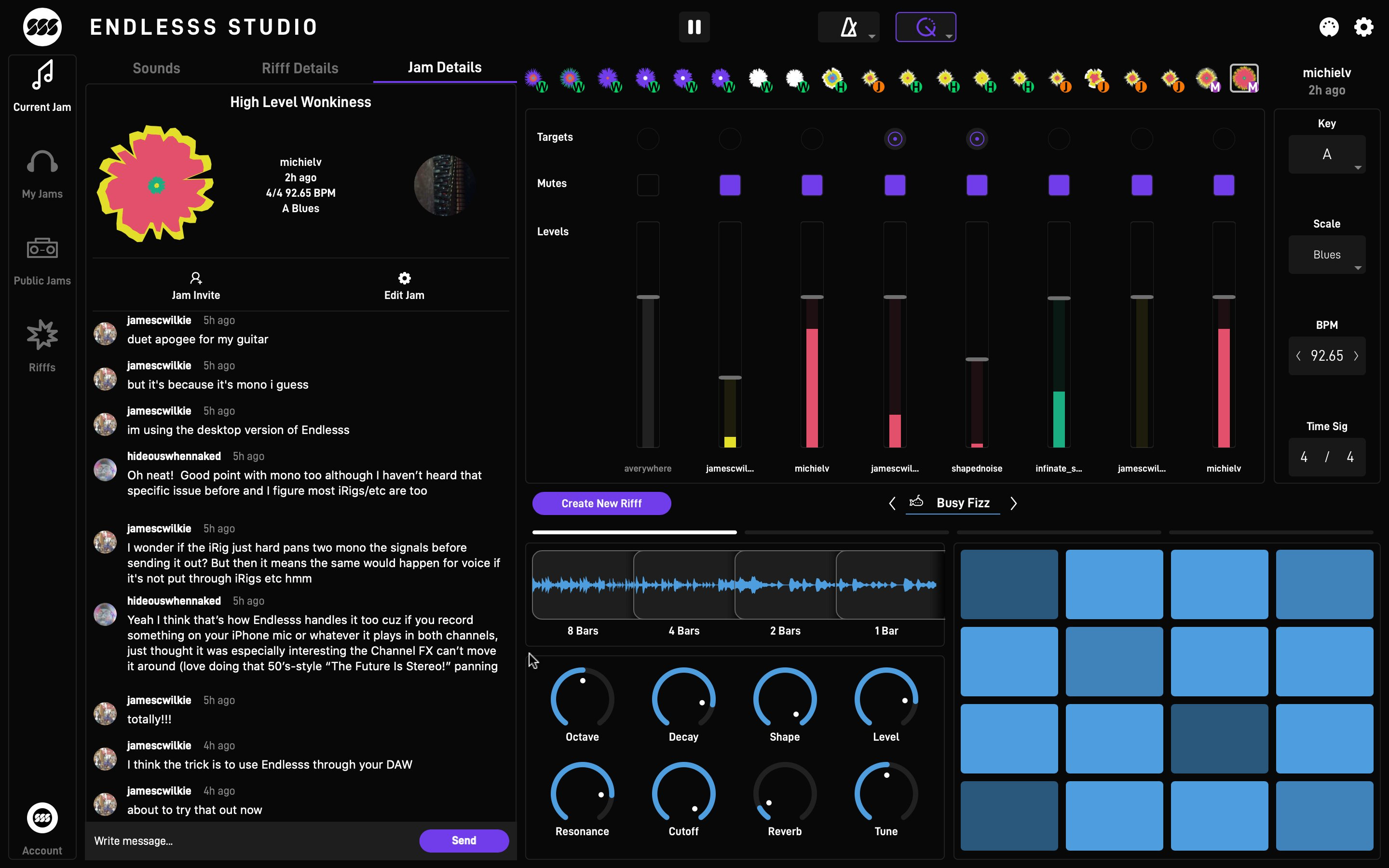Expand the quantize options arrow
The width and height of the screenshot is (1389, 868).
(949, 36)
